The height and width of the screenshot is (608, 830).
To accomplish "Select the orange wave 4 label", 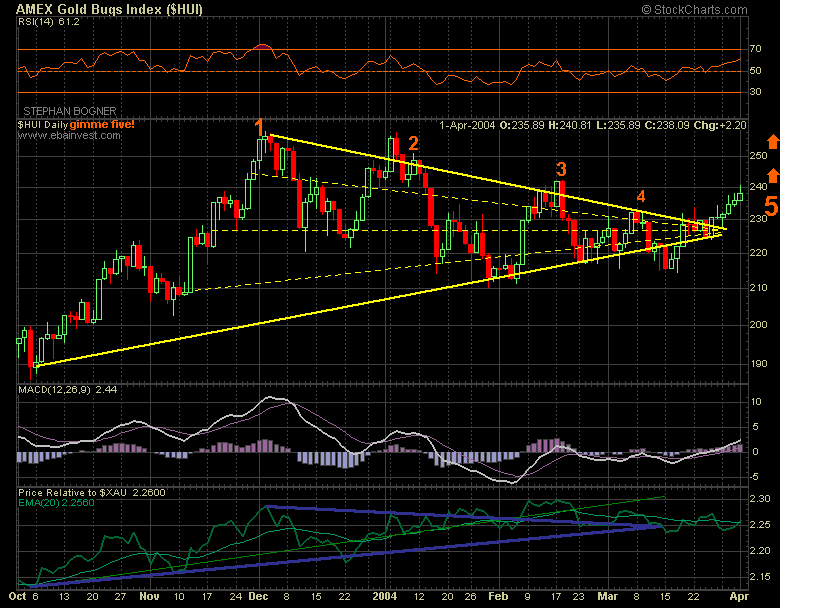I will (x=641, y=196).
